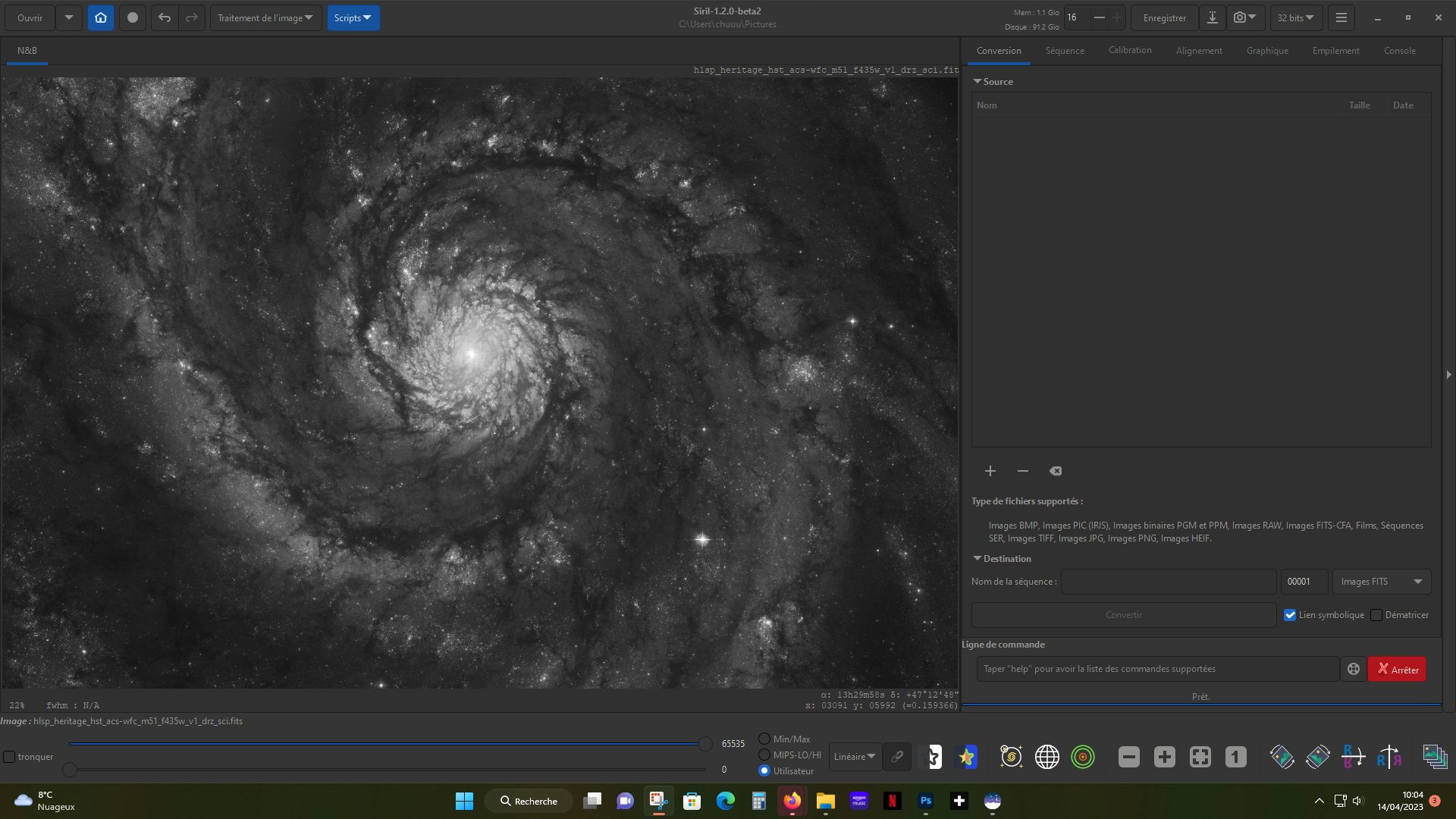
Task: Select the Utilisateur radio option
Action: (764, 771)
